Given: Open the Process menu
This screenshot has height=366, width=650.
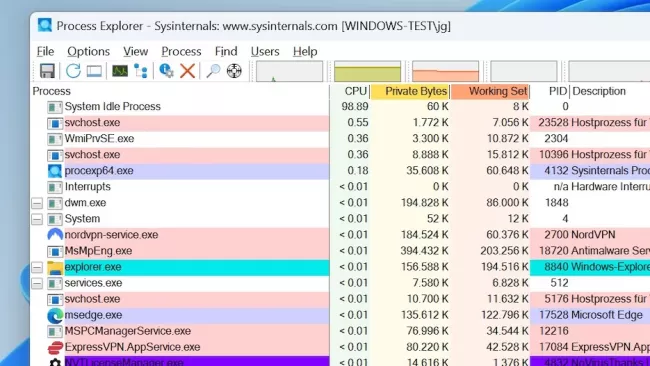Looking at the screenshot, I should point(181,51).
